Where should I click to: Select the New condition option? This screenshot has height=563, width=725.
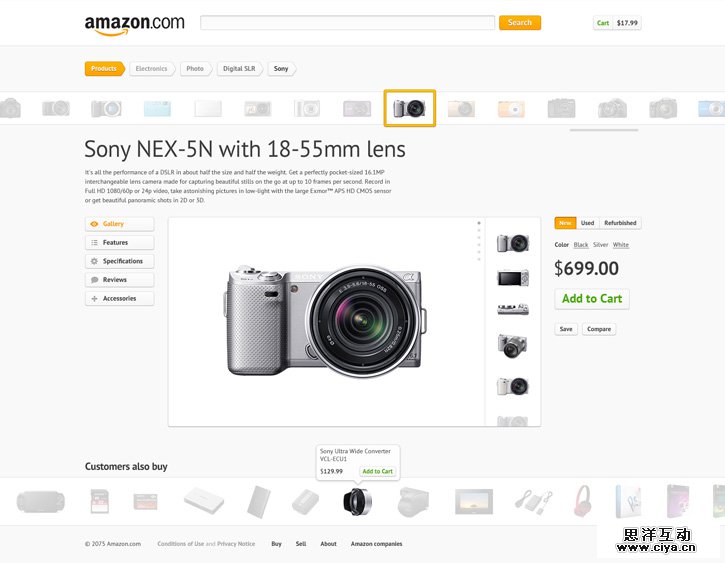565,223
